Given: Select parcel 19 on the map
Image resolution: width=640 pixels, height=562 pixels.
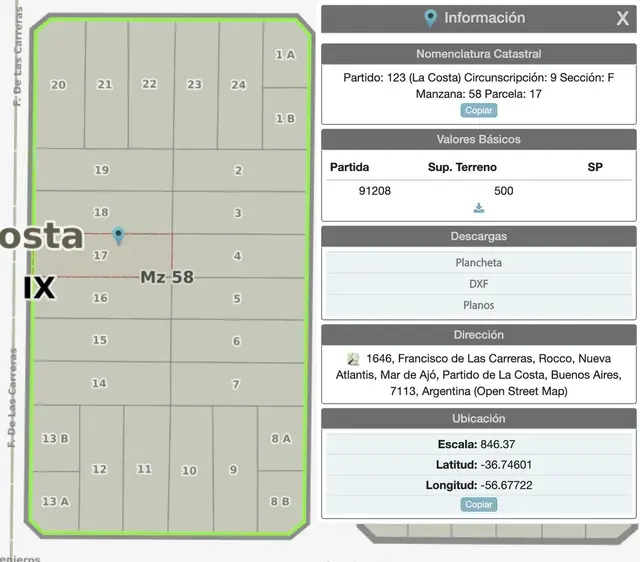Looking at the screenshot, I should pos(102,170).
